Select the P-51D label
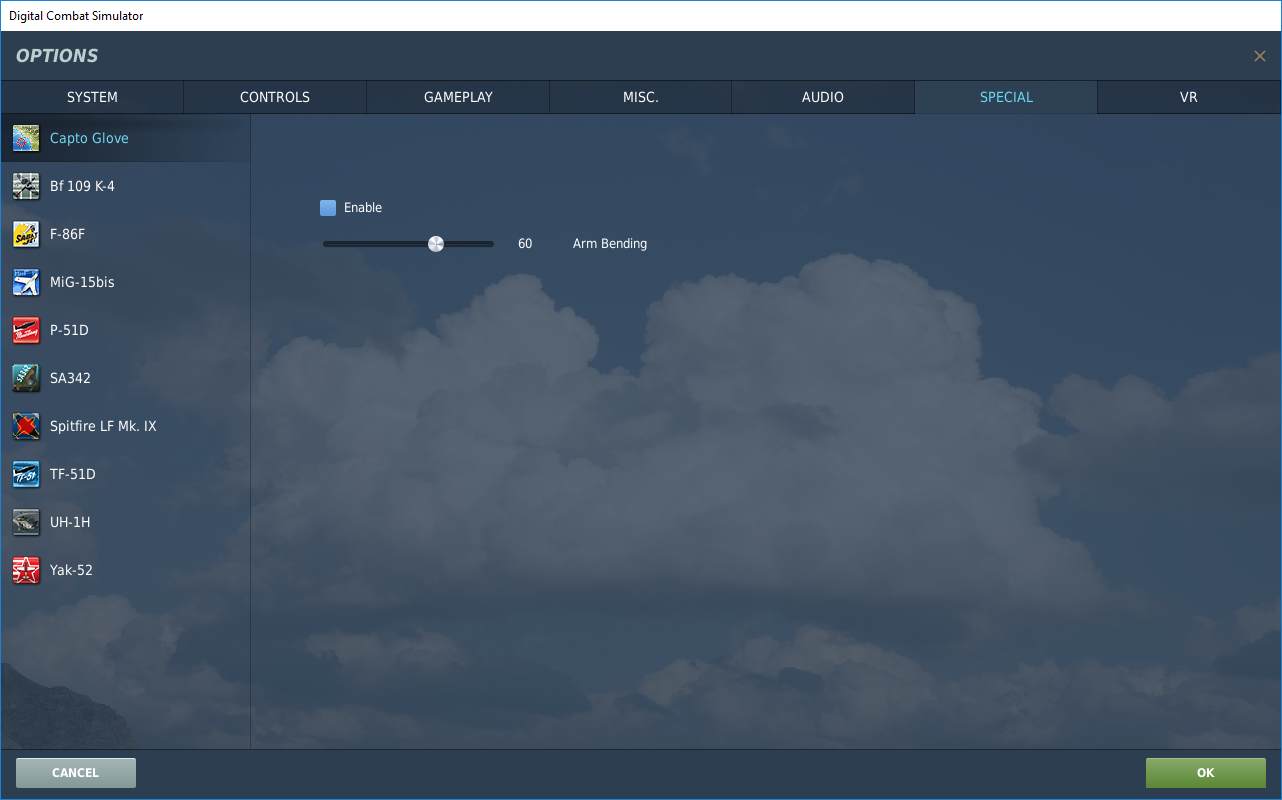The width and height of the screenshot is (1282, 800). (69, 330)
